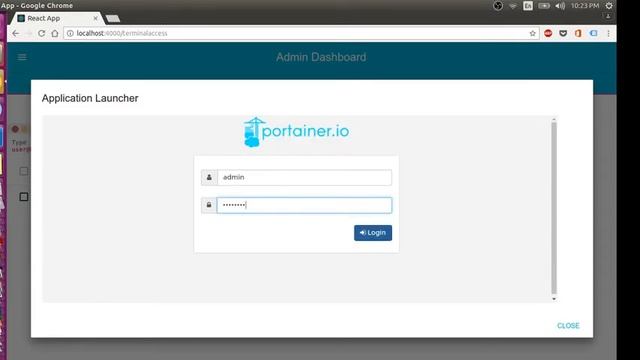Click the launcher frame vertical scrollbar
640x360 pixels.
553,208
